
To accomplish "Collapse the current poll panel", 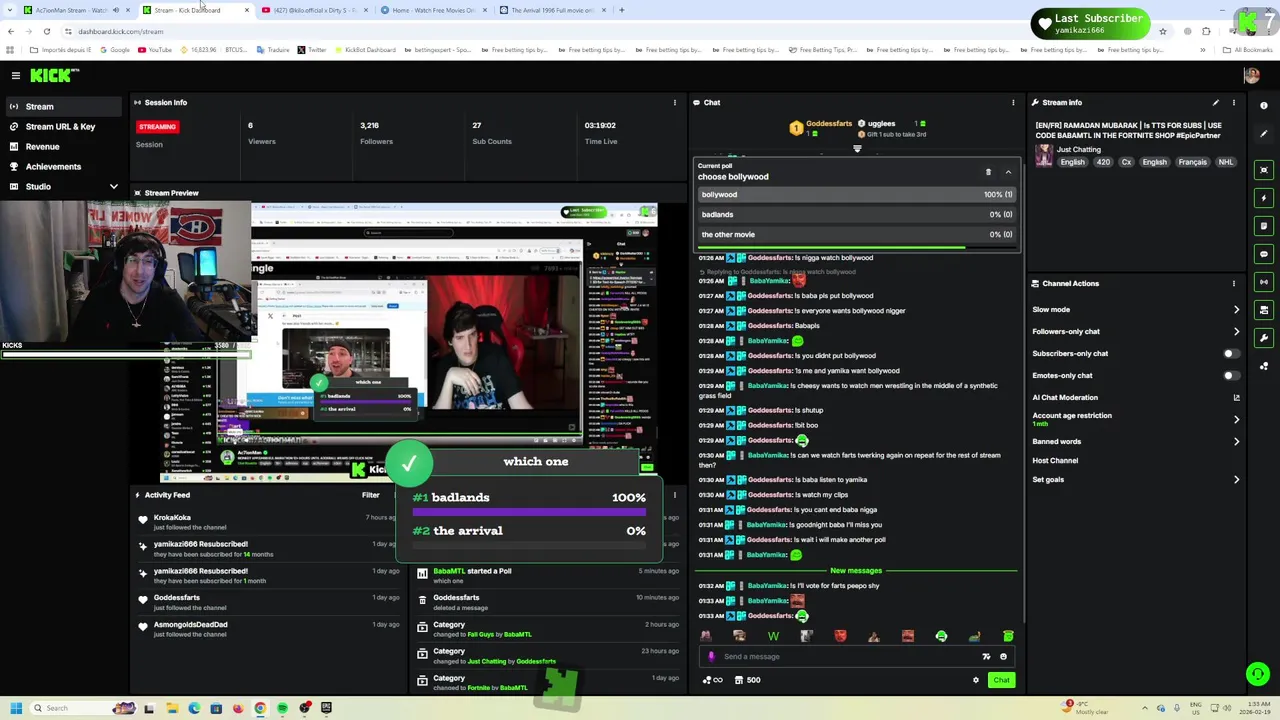I will pyautogui.click(x=1008, y=172).
